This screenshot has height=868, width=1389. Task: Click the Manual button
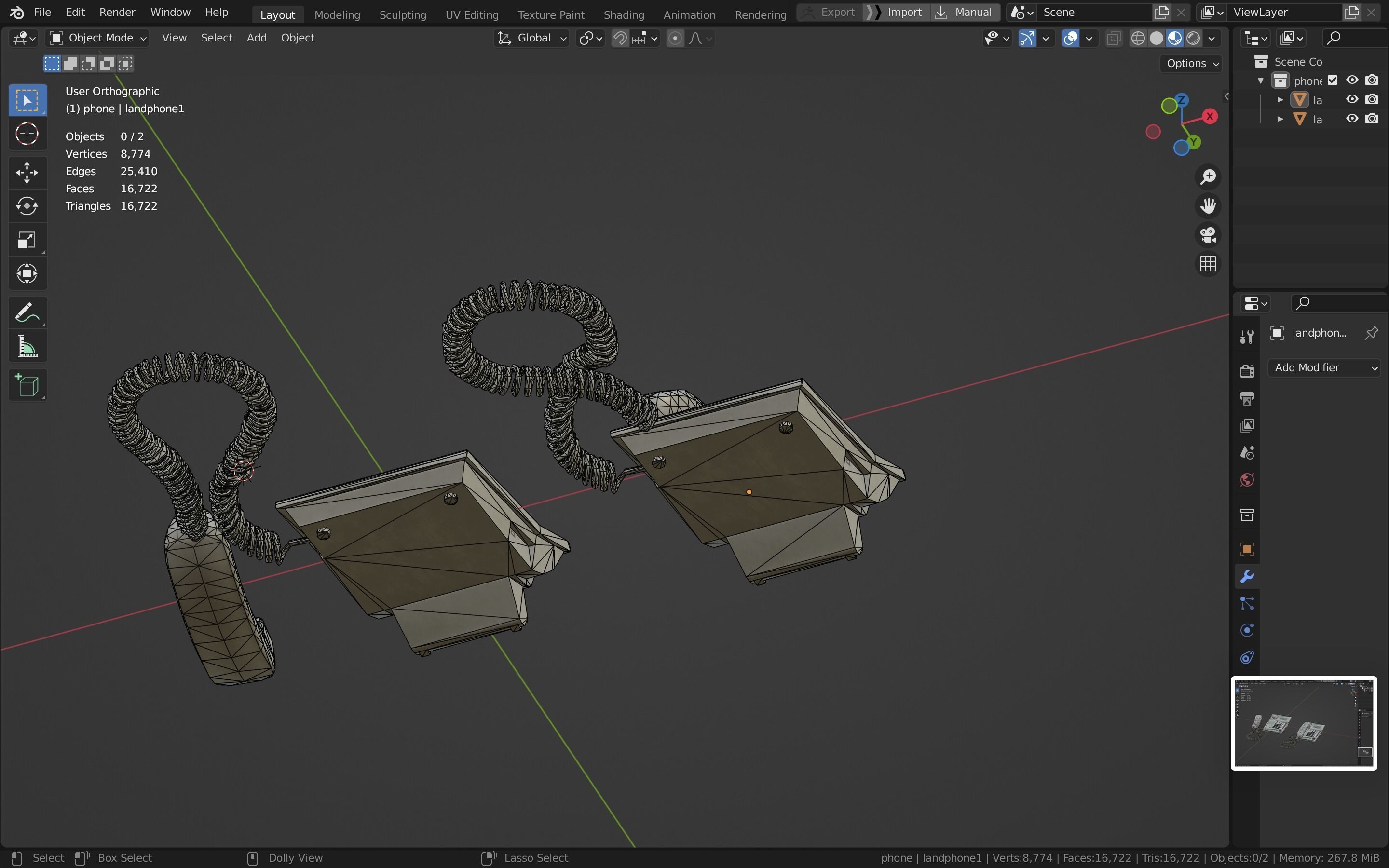(965, 12)
